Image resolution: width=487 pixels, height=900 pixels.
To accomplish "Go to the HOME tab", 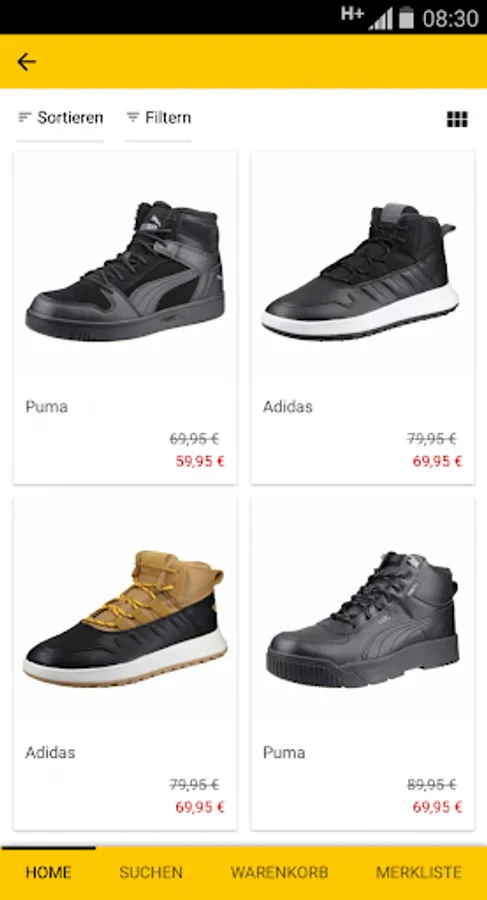I will click(x=48, y=872).
